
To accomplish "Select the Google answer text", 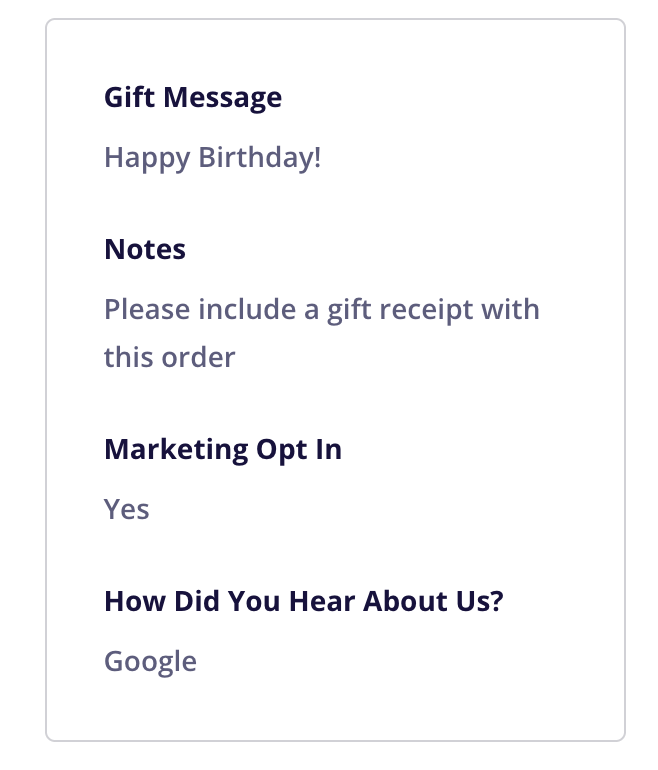I will pos(150,662).
